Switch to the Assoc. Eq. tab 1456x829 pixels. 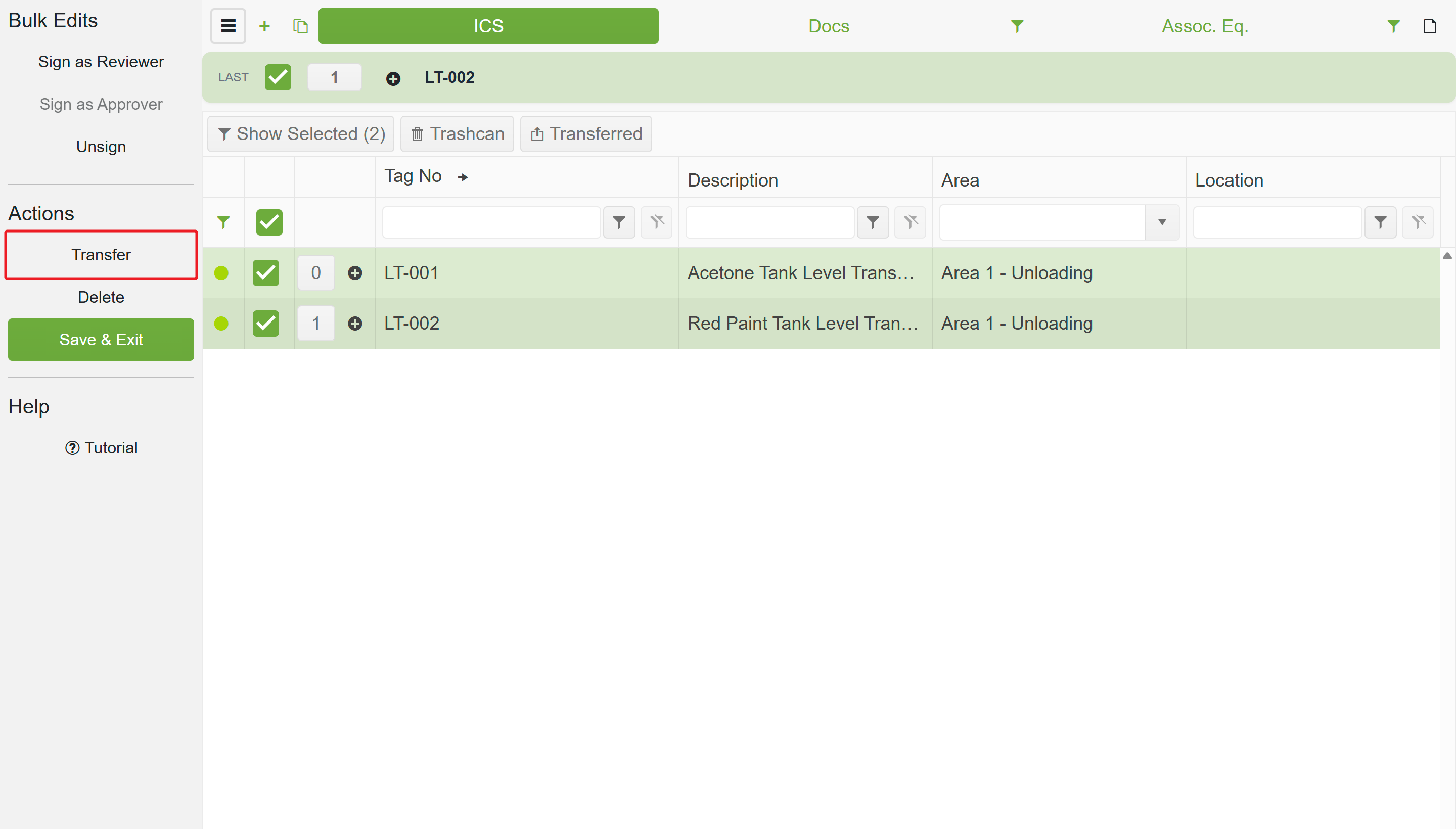pos(1205,26)
